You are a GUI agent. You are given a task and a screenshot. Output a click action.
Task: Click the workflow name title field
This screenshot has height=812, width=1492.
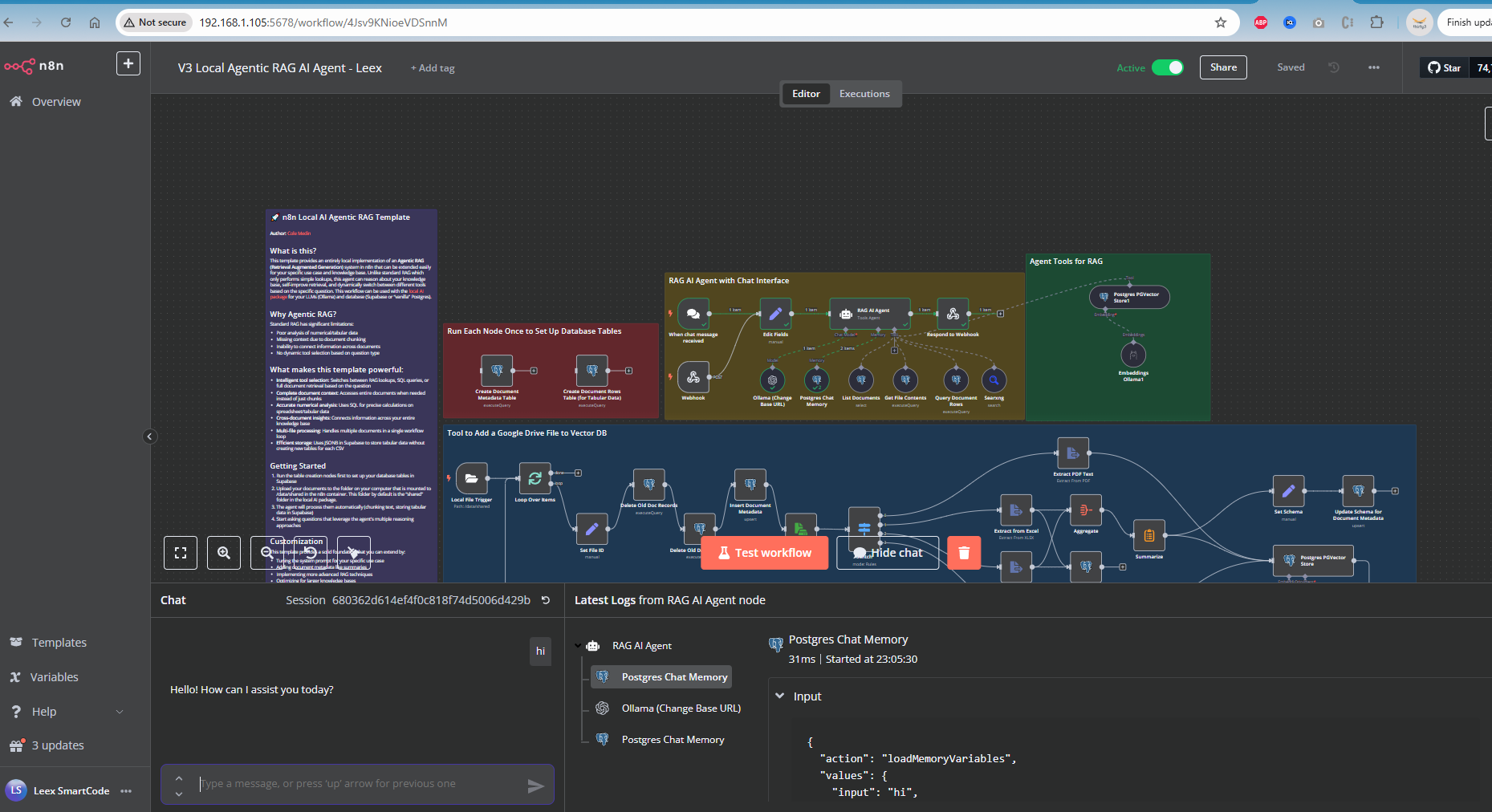(279, 68)
